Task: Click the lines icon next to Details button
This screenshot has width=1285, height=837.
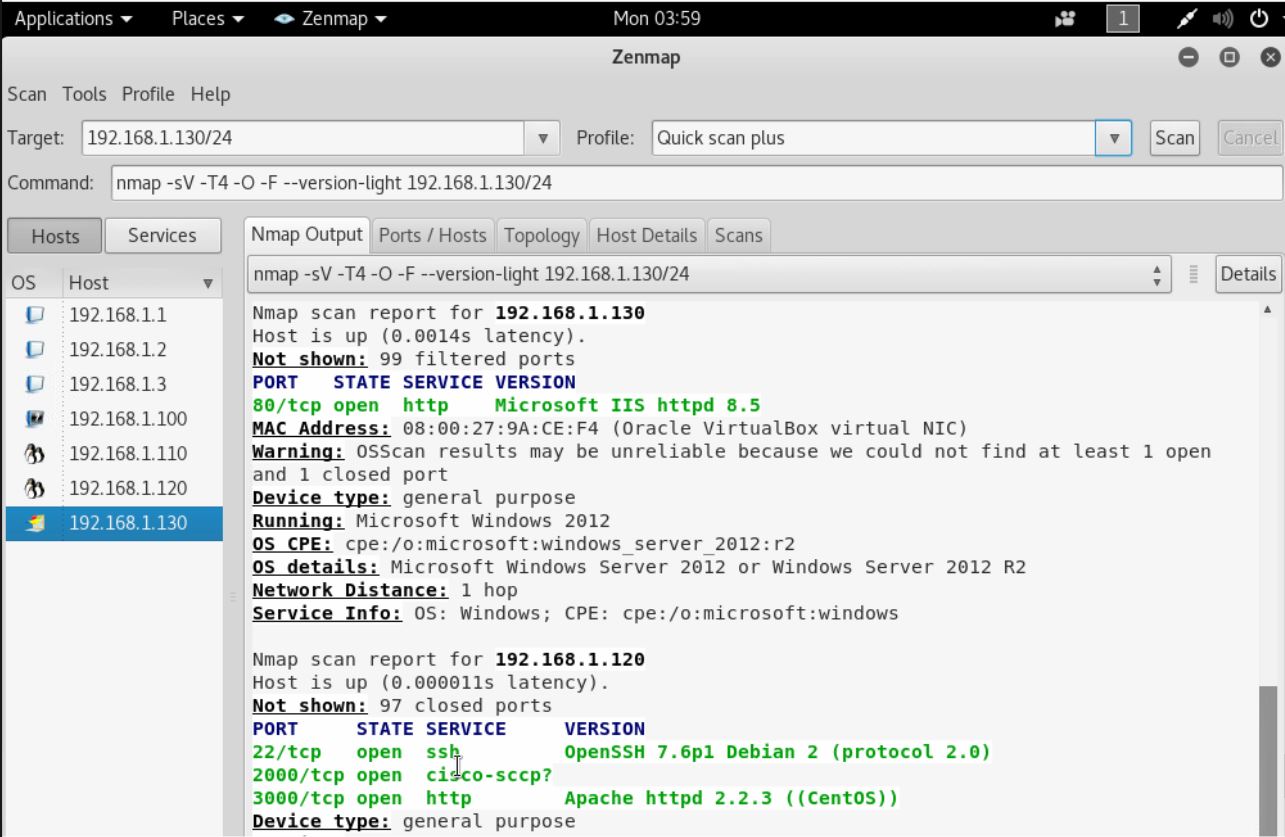Action: pos(1193,274)
